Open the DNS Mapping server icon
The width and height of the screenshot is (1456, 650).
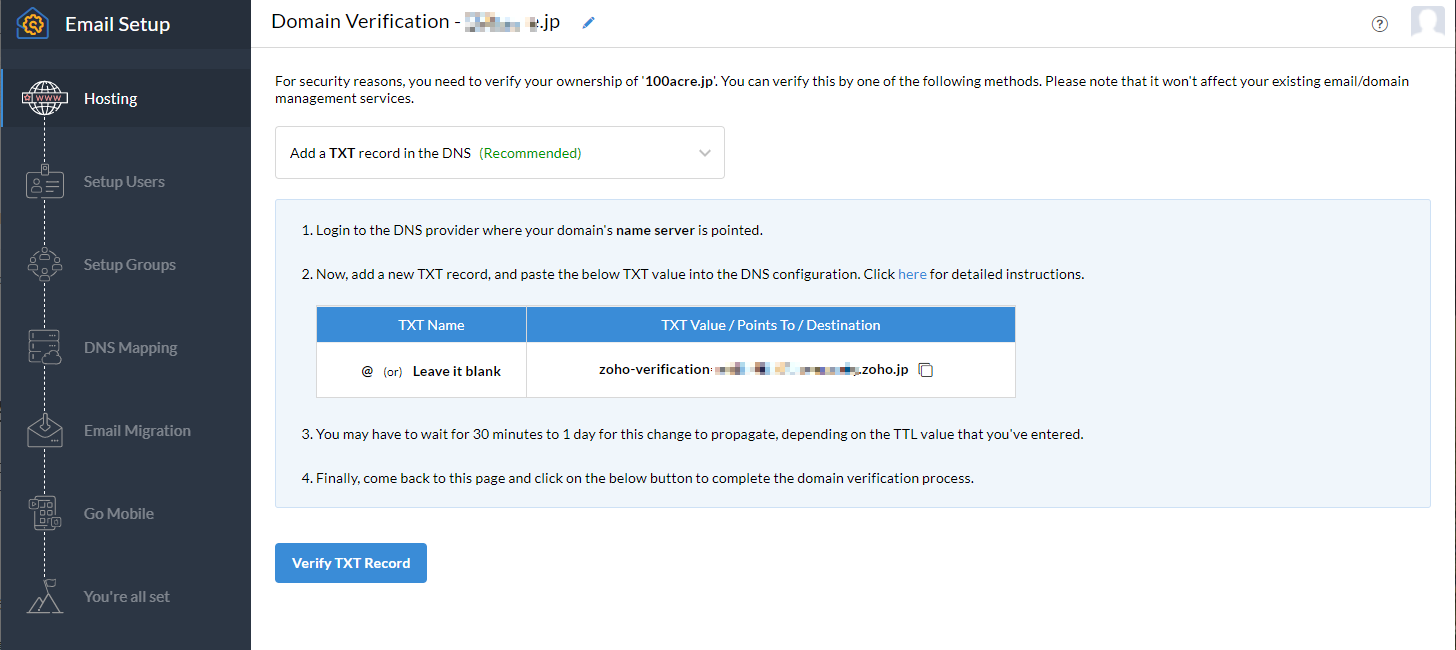tap(45, 347)
